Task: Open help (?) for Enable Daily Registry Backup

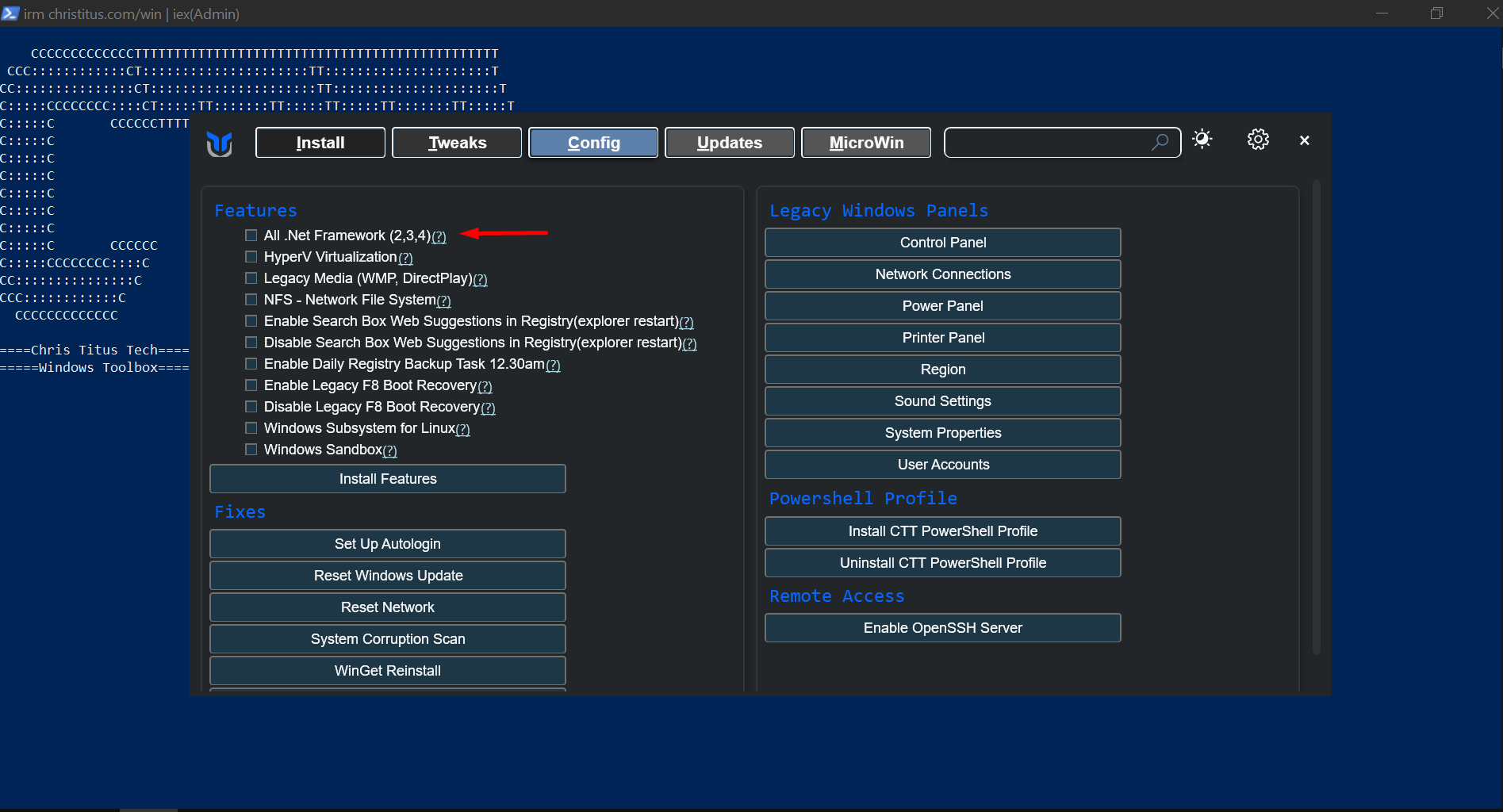Action: point(554,365)
